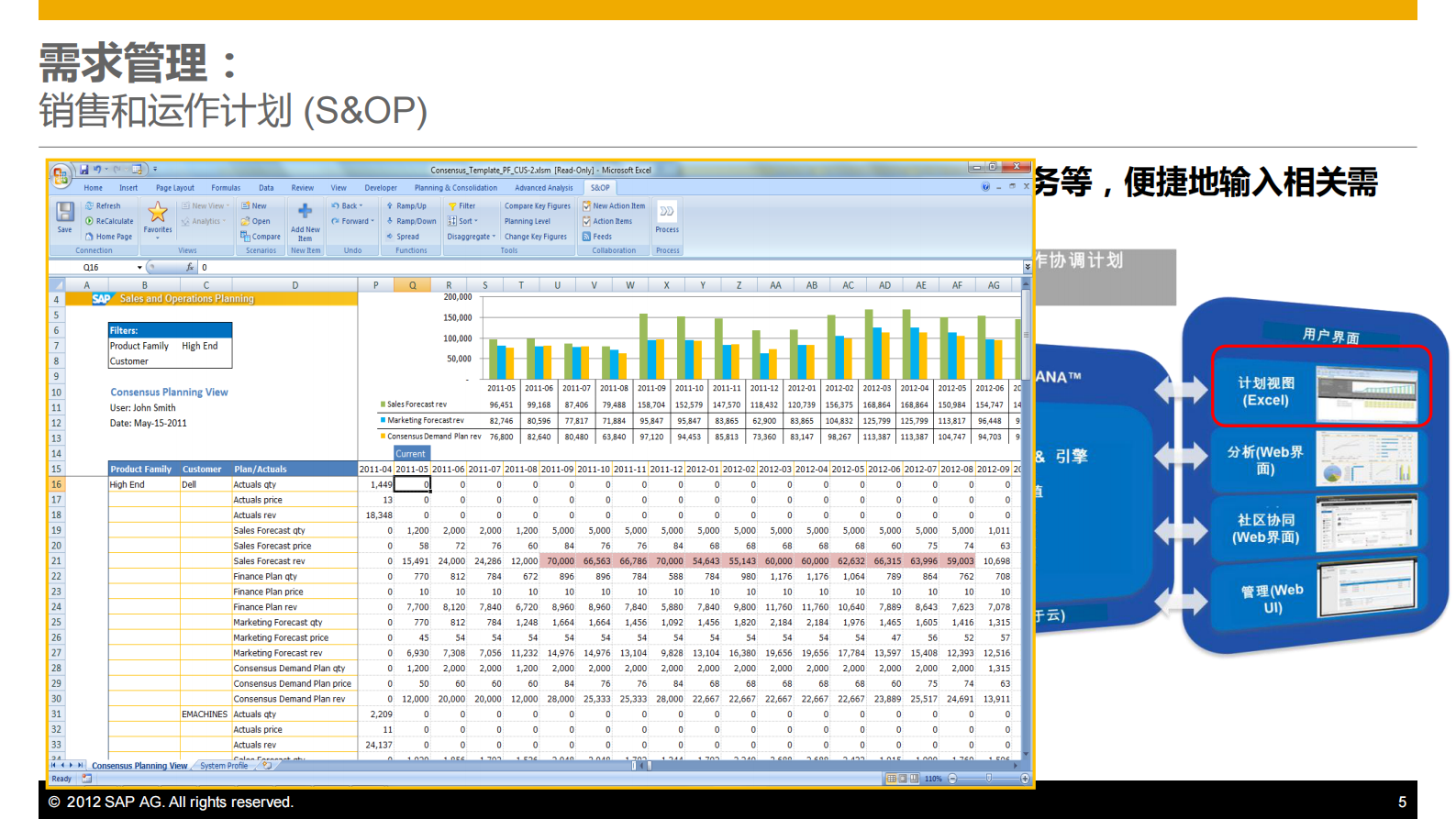Open the Planning & Consolidation tab
The height and width of the screenshot is (819, 1456).
click(x=456, y=188)
